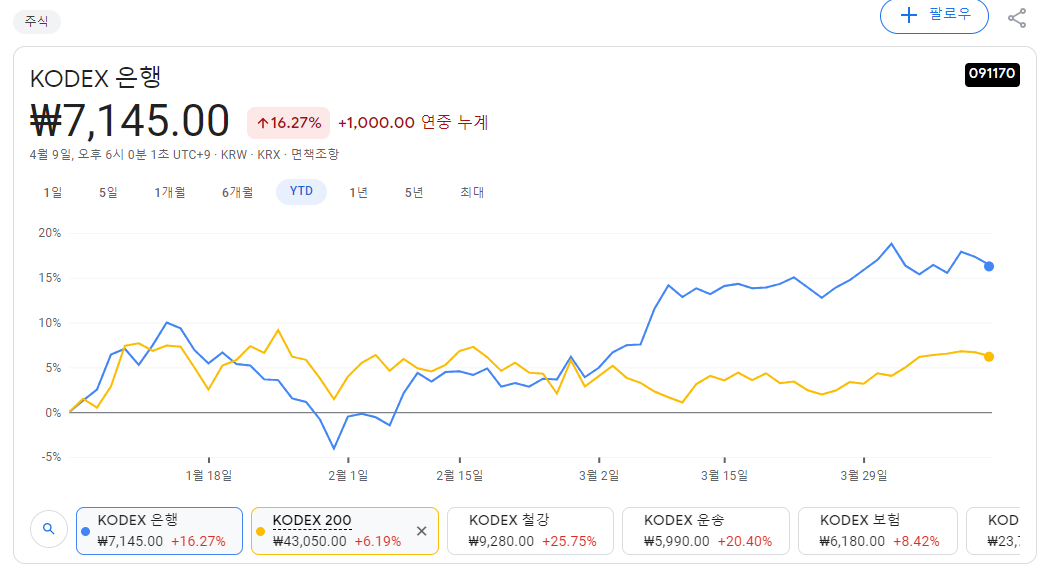Select the 1일 time range
The height and width of the screenshot is (574, 1042).
[x=52, y=192]
